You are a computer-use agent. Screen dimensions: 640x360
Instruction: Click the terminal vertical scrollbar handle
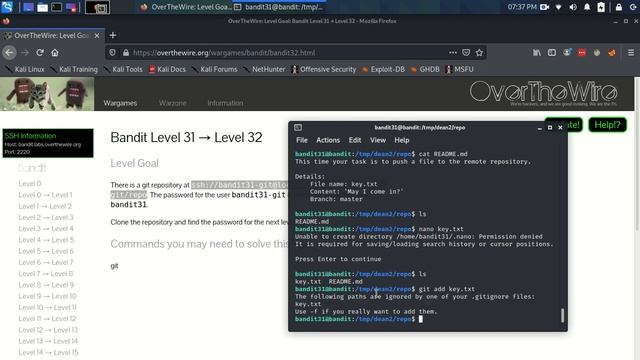pos(562,315)
